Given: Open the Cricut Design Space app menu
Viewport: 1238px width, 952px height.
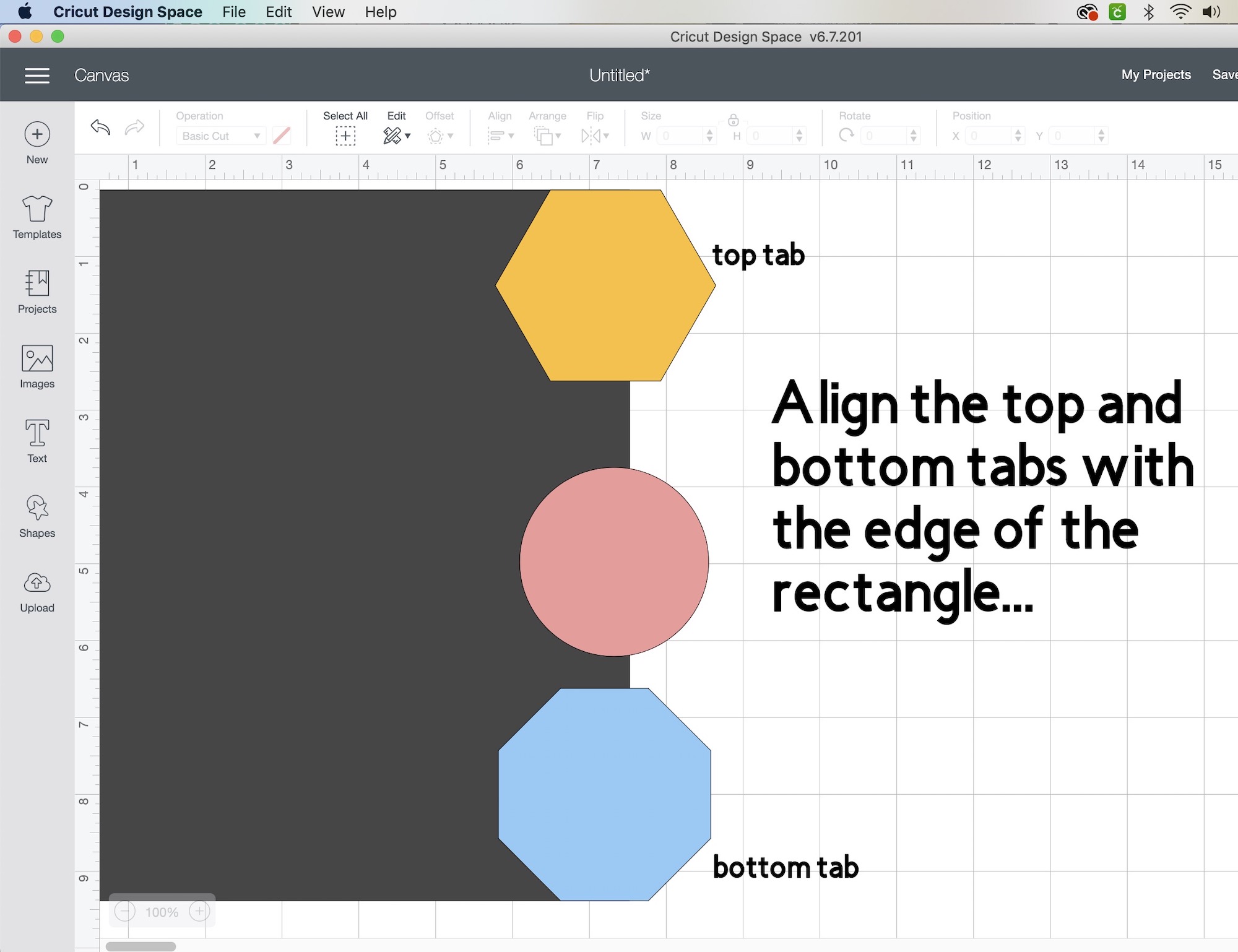Looking at the screenshot, I should (x=128, y=12).
